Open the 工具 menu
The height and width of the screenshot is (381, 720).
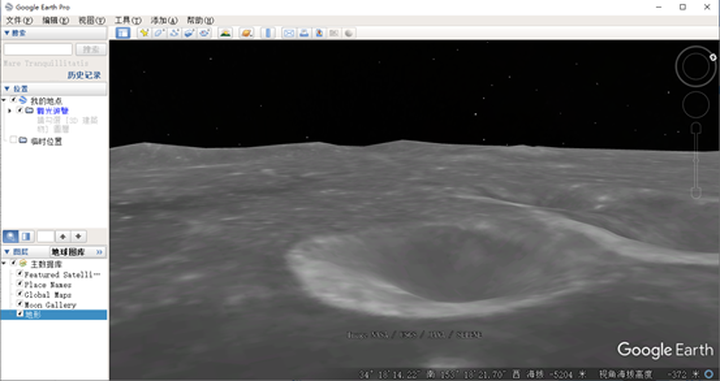pos(128,20)
